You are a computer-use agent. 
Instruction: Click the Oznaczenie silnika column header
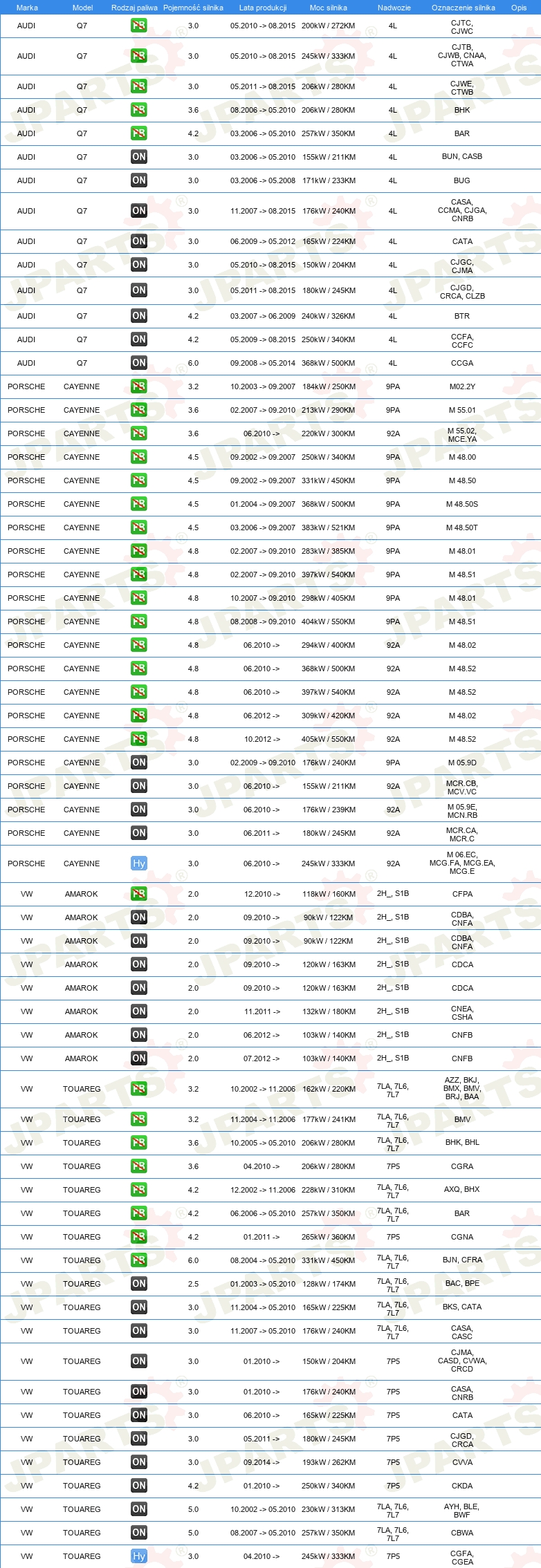[x=463, y=8]
